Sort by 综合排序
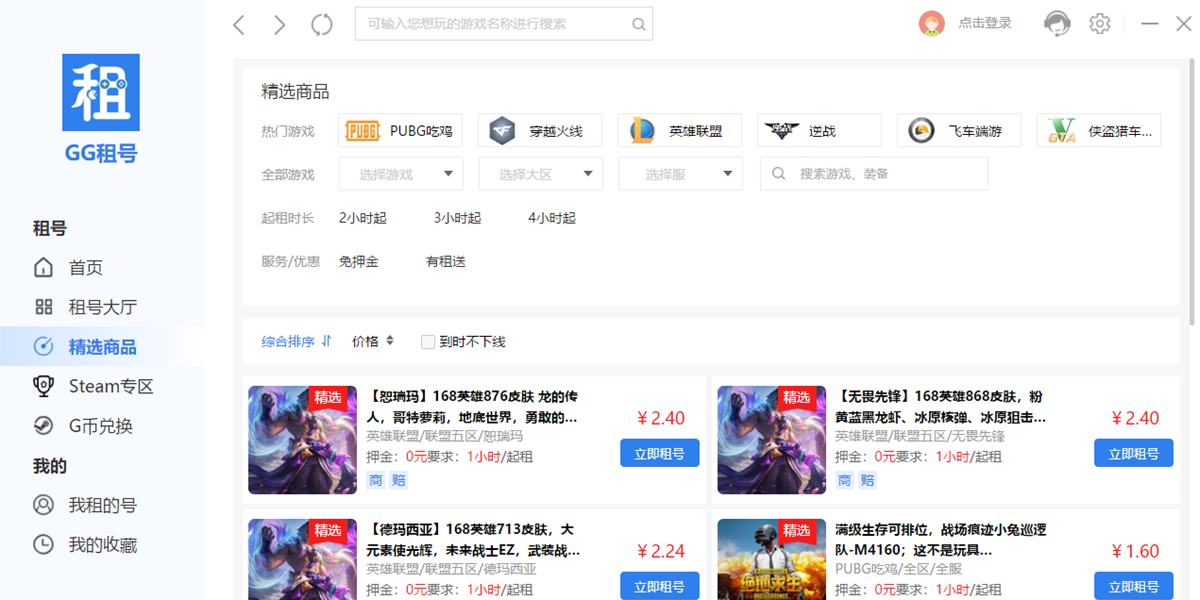 [296, 341]
